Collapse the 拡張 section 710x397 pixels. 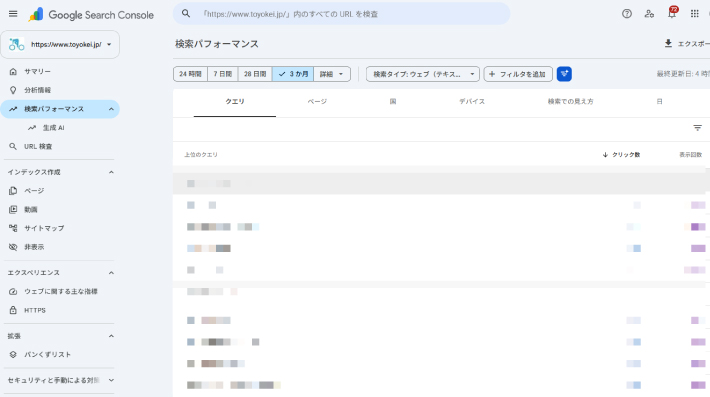(111, 336)
